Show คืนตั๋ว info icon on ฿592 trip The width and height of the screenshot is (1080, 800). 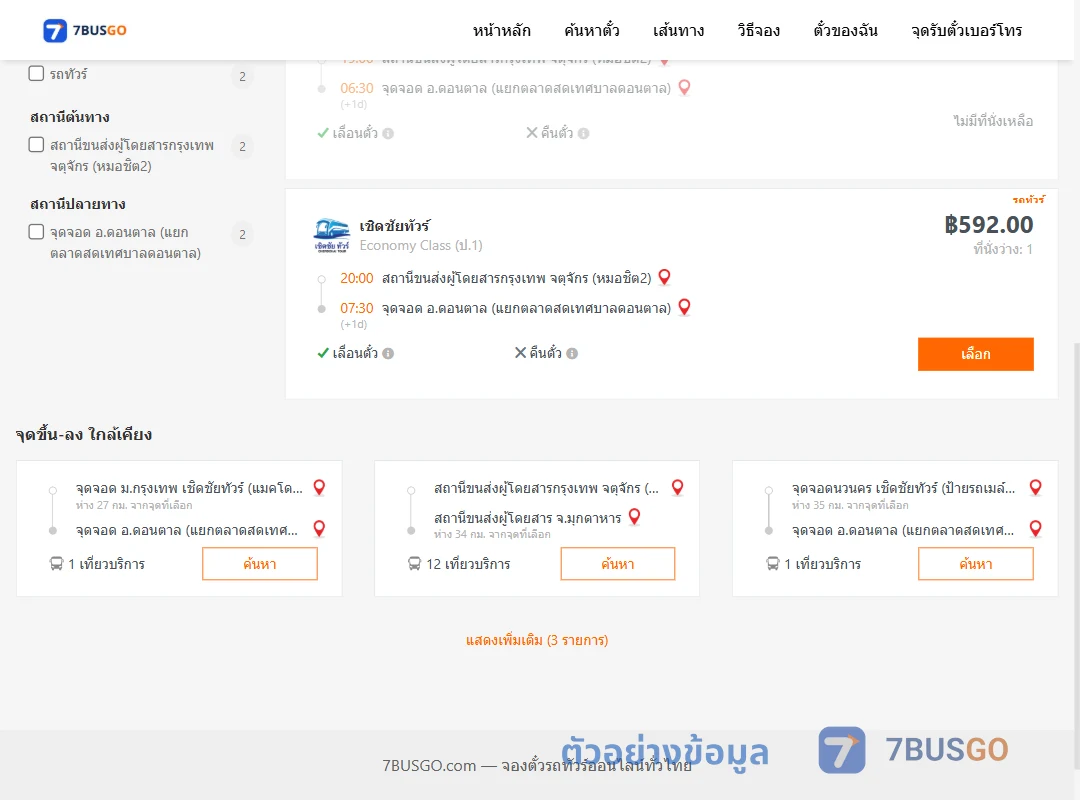[x=572, y=353]
